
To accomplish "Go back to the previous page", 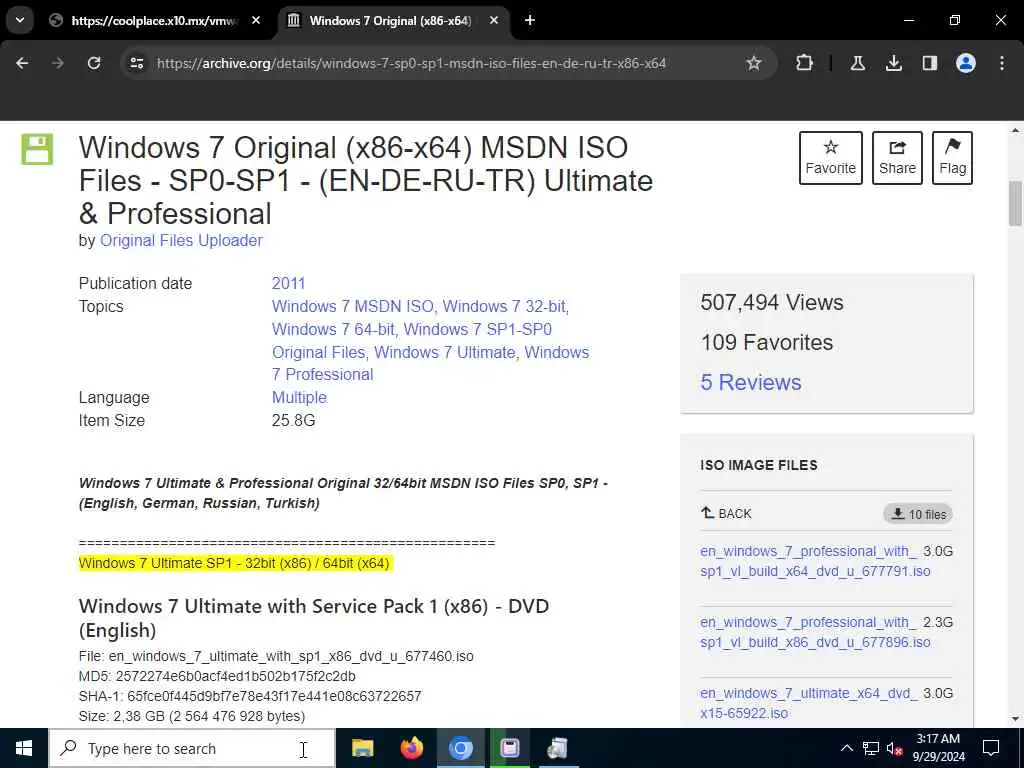I will (x=22, y=63).
